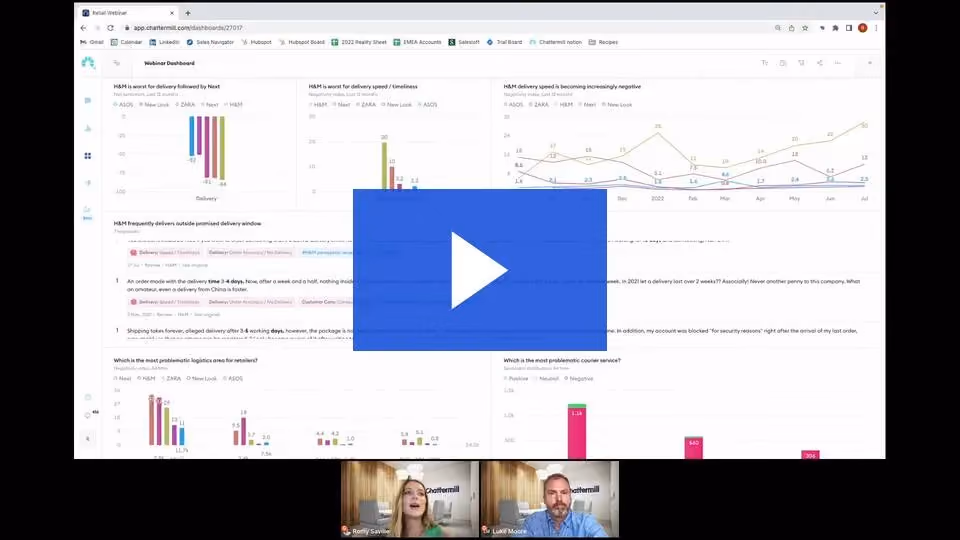Click the Romy Saville video thumbnail
Screen dimensions: 960x540
point(410,500)
